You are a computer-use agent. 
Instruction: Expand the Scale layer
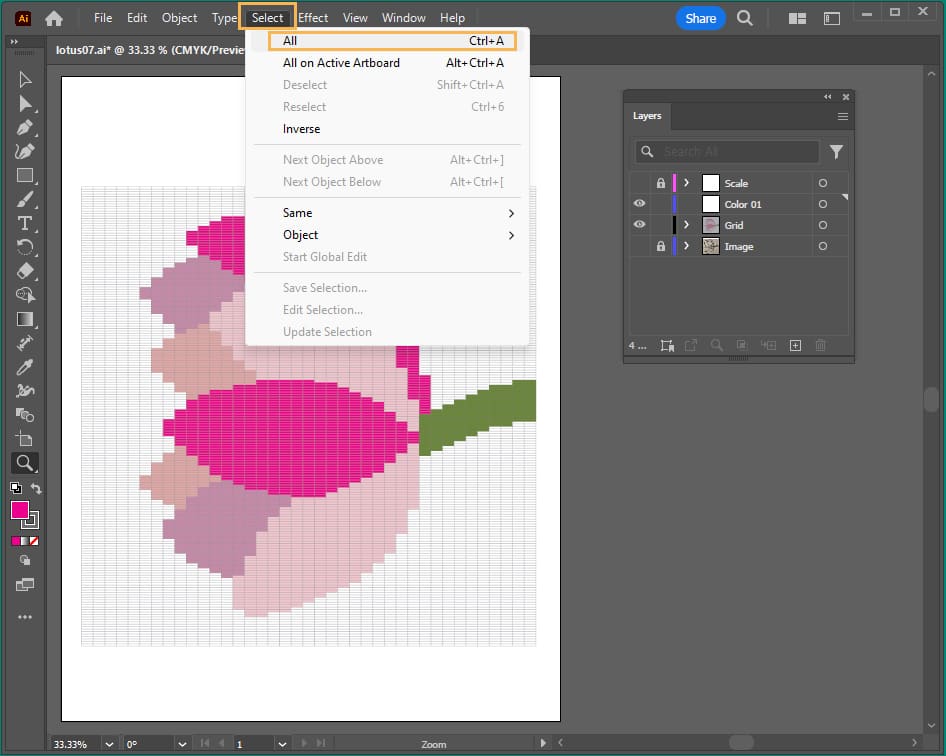point(686,183)
